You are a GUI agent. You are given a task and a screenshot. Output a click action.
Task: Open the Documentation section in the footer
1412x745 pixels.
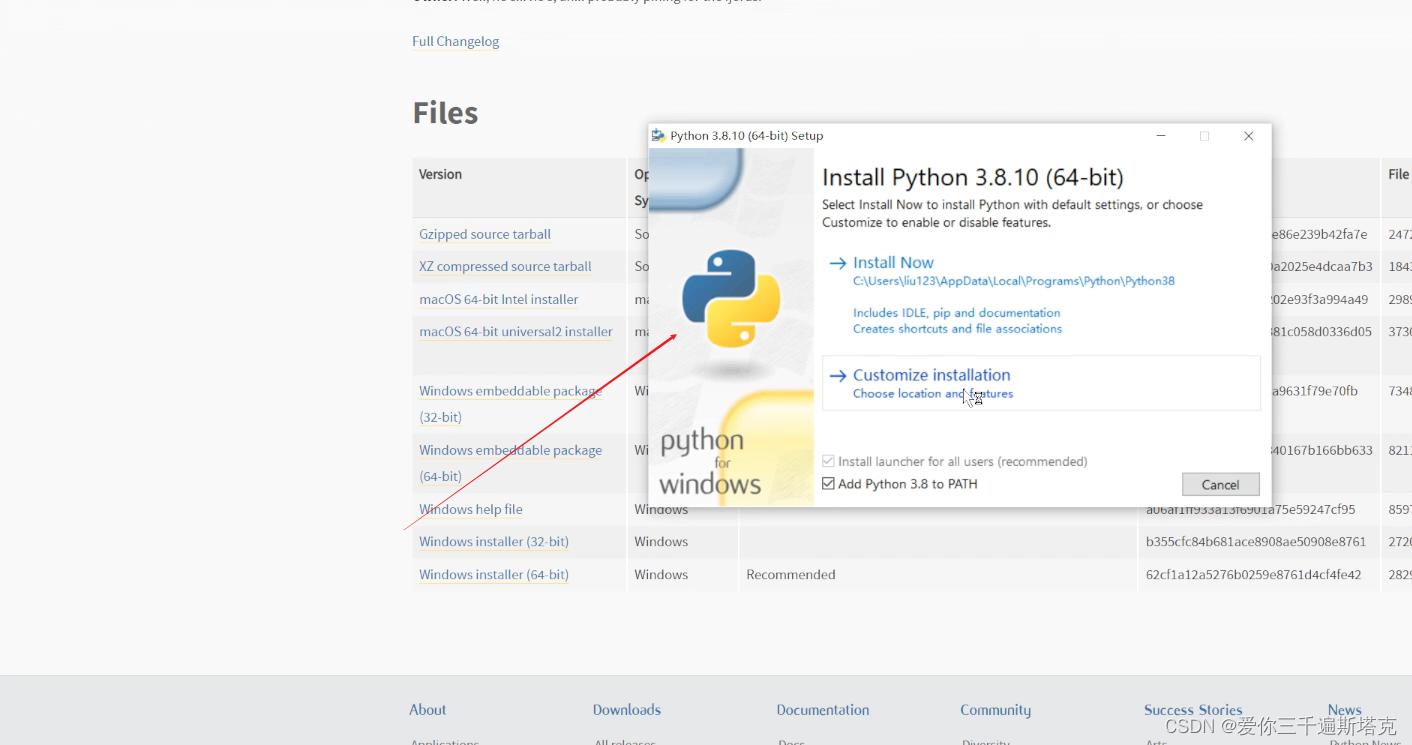822,709
